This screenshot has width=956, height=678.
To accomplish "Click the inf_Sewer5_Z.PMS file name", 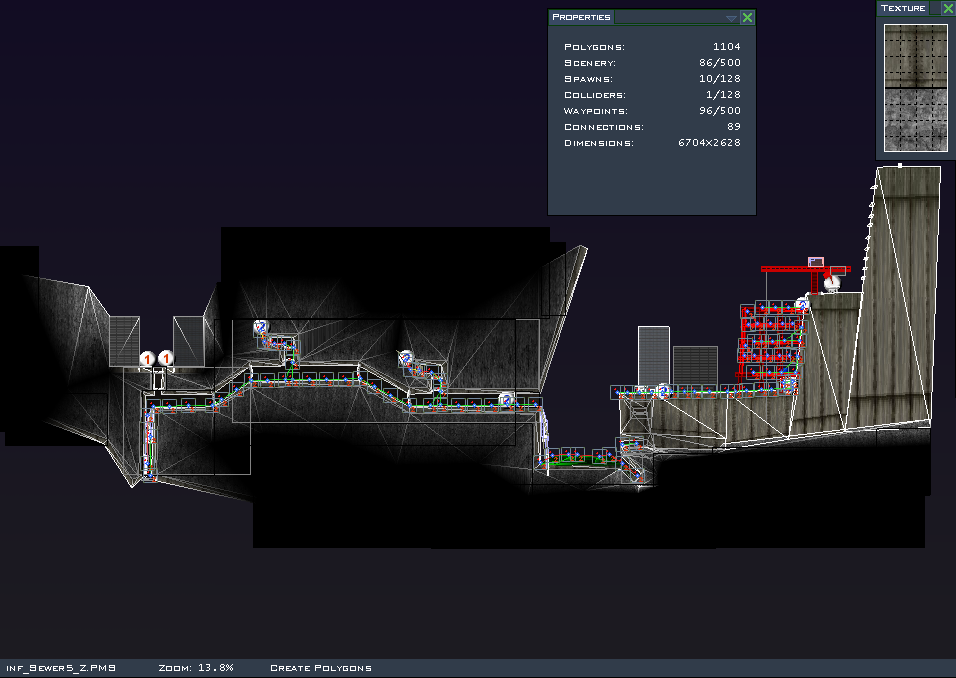I will tap(61, 668).
